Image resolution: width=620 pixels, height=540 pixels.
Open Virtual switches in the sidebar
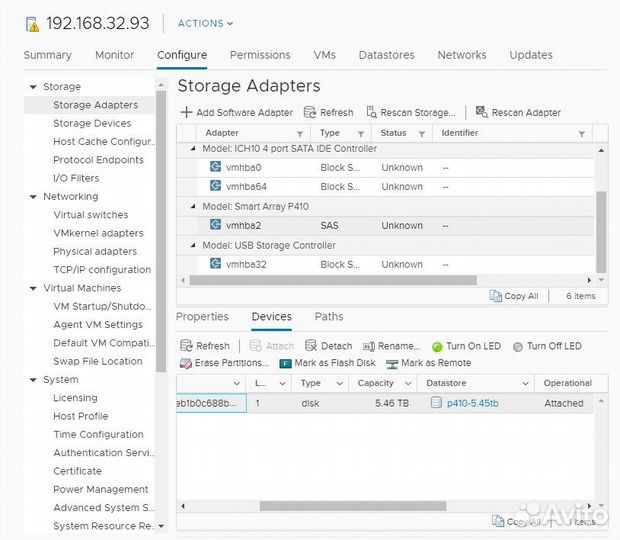click(x=91, y=215)
